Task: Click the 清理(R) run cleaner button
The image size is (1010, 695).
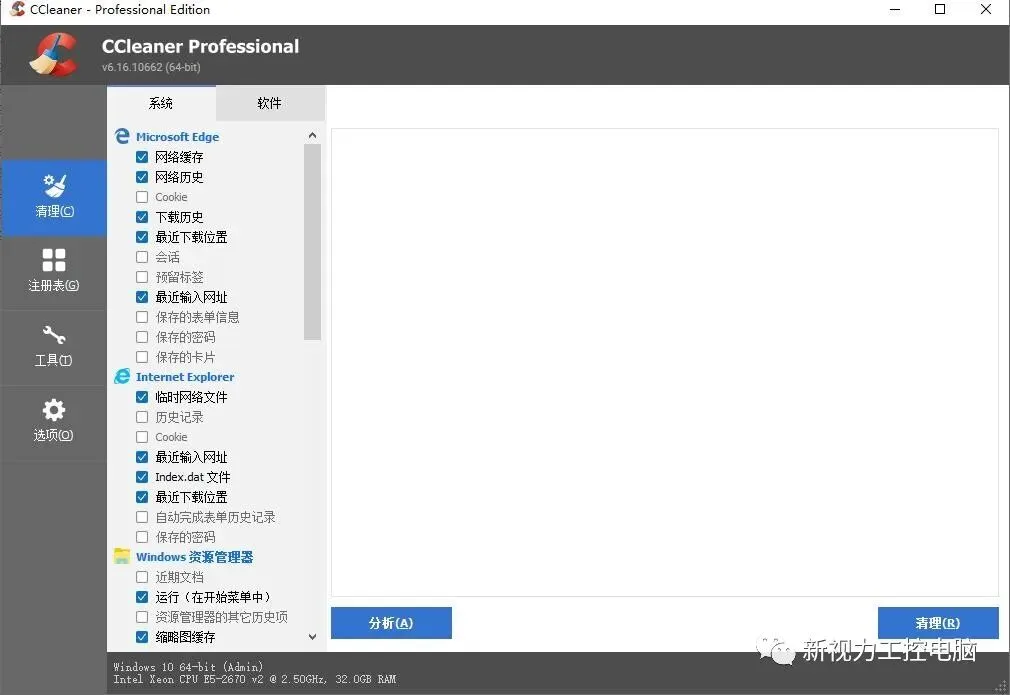Action: pos(938,623)
